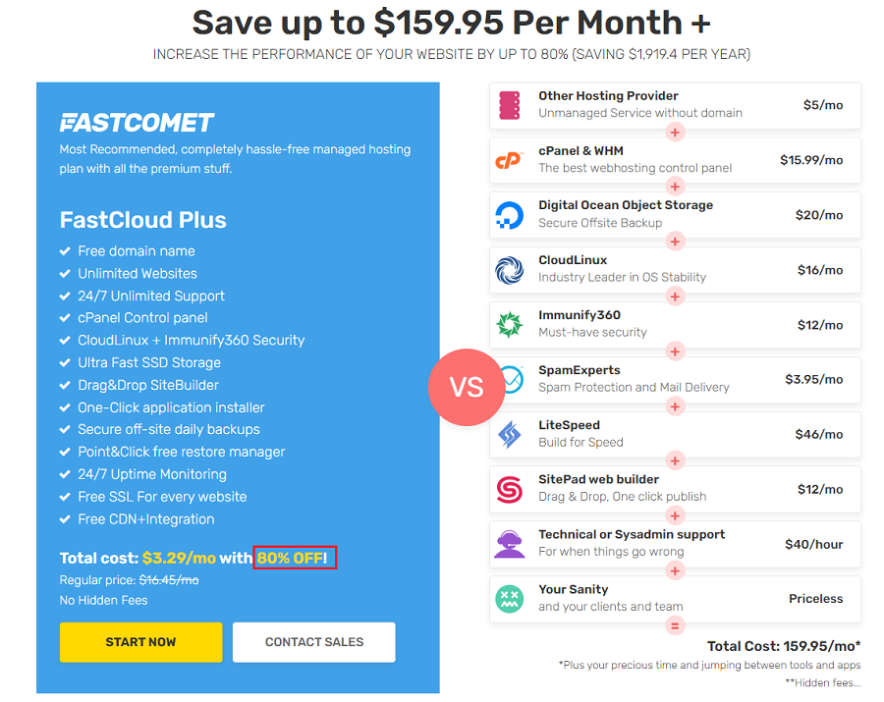Click the Your Sanity face icon
884x702 pixels.
pos(509,599)
